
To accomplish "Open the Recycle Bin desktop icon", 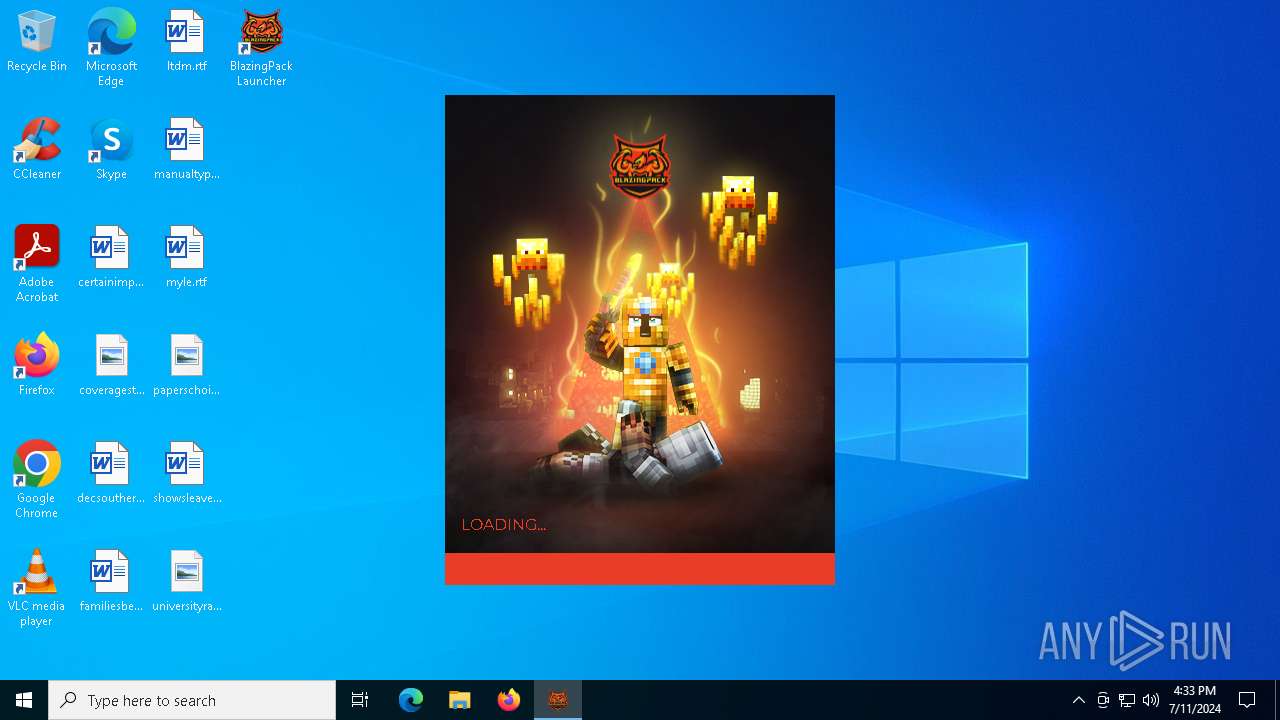I will 37,41.
